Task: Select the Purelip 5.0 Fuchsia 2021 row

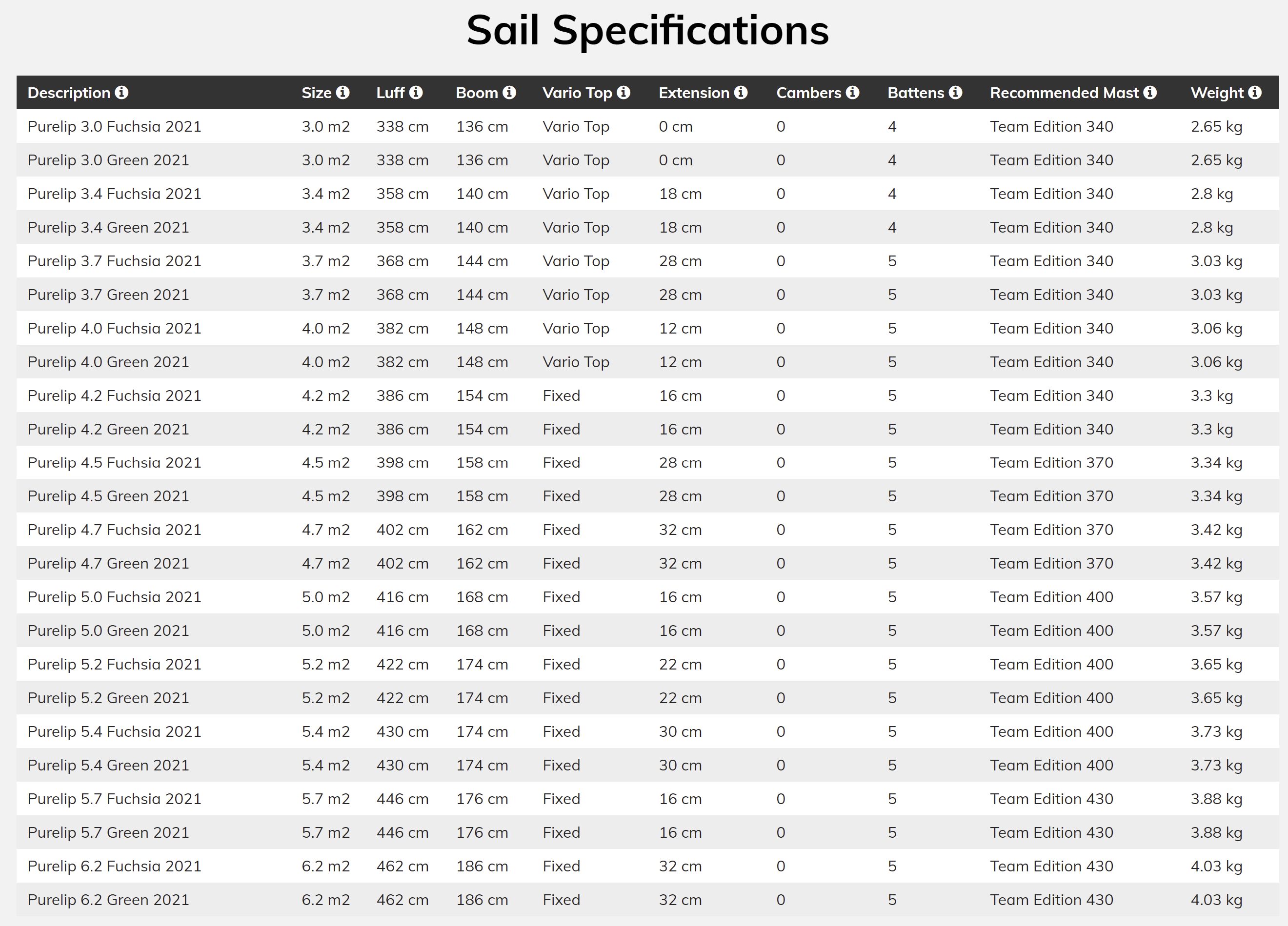Action: 647,597
